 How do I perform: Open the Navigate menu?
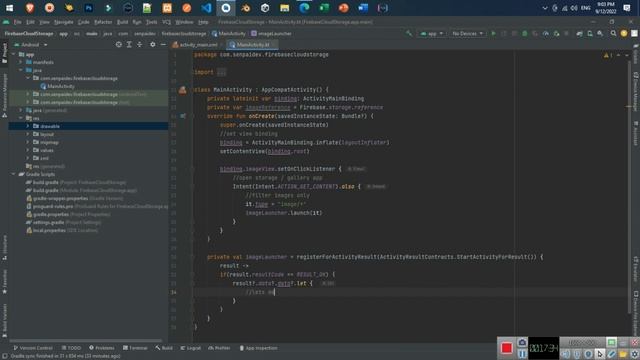tap(64, 22)
